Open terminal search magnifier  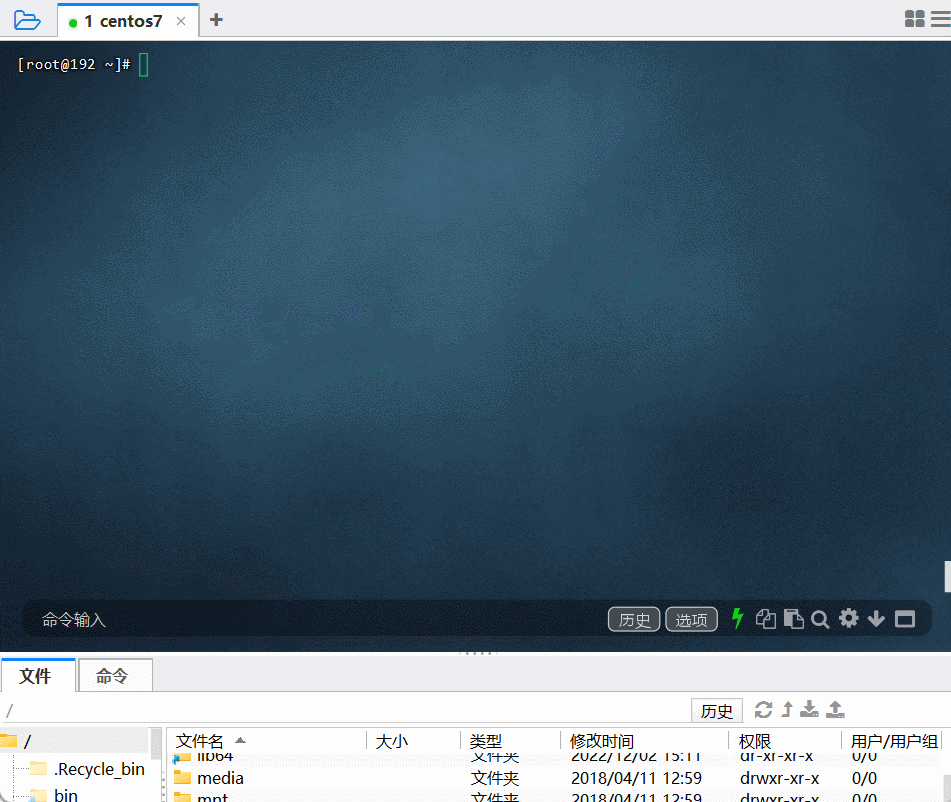820,619
